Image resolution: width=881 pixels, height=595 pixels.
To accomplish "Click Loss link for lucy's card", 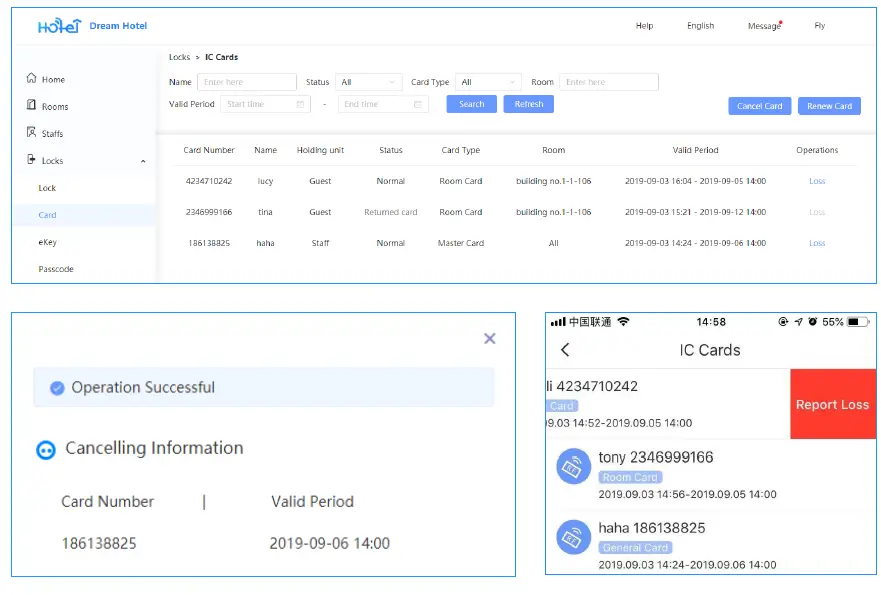I will click(x=817, y=181).
